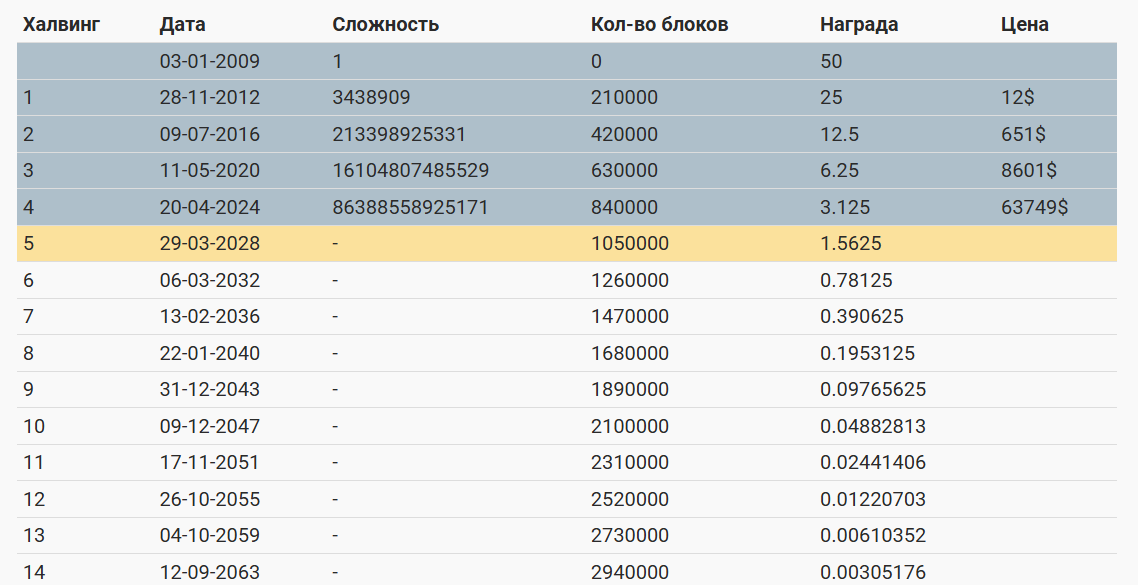Viewport: 1138px width, 585px height.
Task: Click the highlighted date 29-03-2028
Action: pyautogui.click(x=209, y=244)
